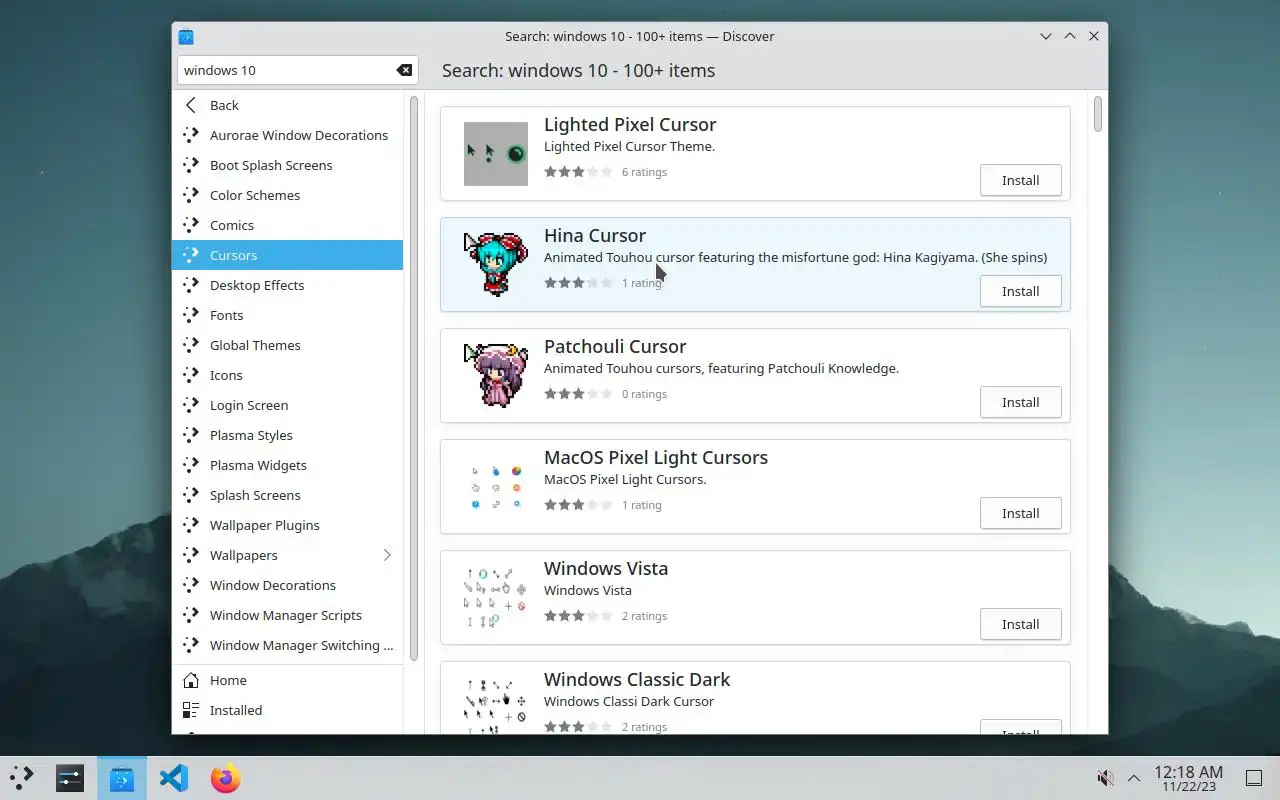Open Desktop Effects category
Screen dimensions: 1280x800
click(287, 285)
